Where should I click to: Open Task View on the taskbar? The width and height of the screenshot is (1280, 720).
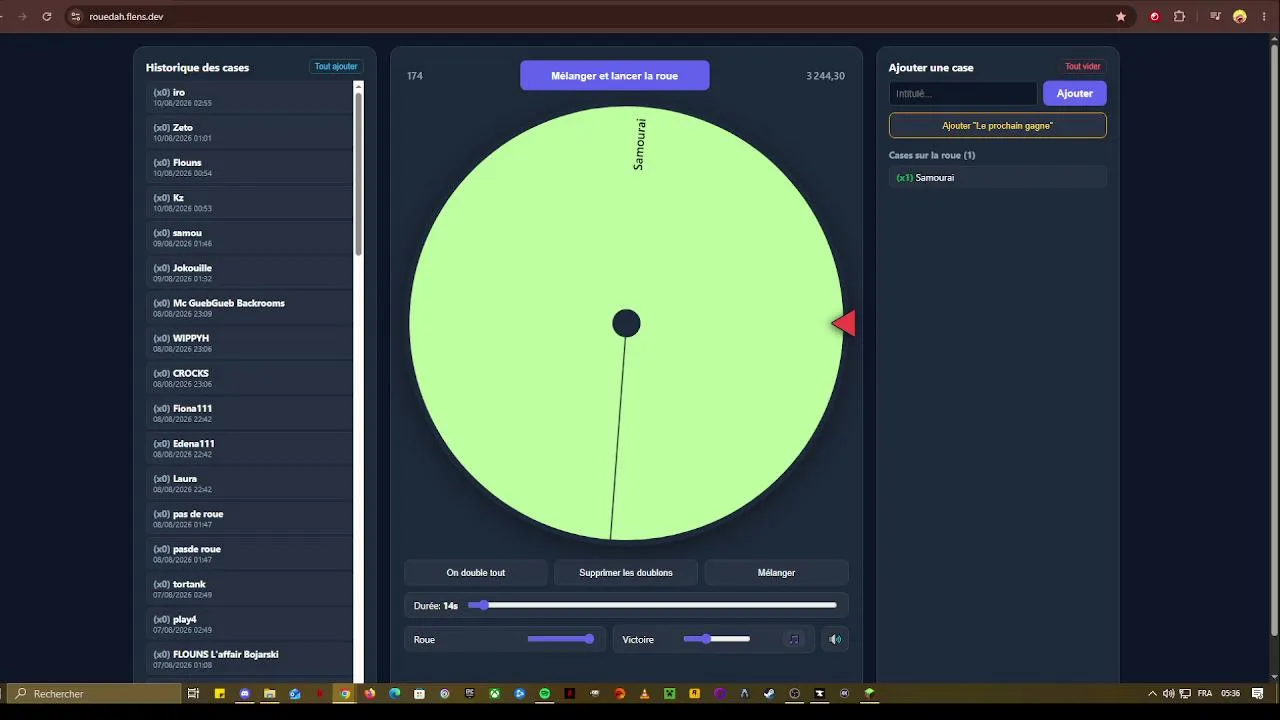pos(194,693)
